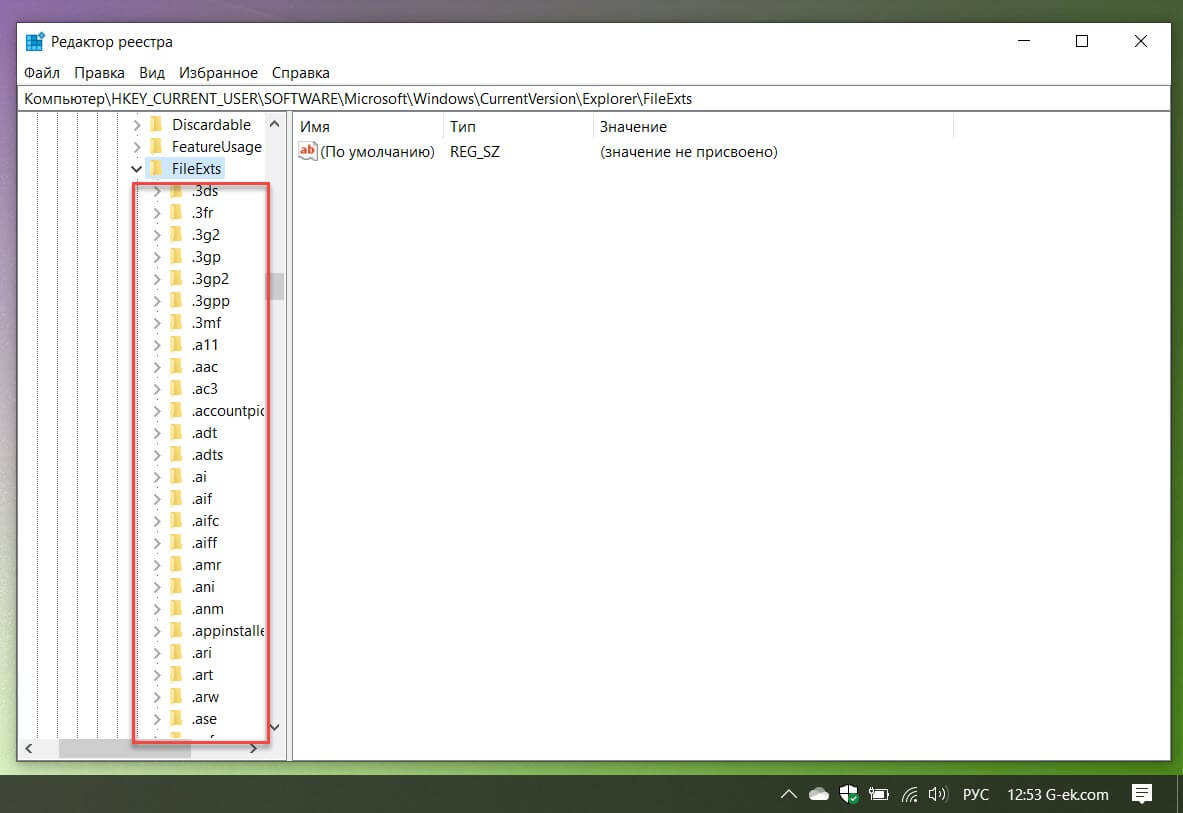Select the .amr key
This screenshot has width=1183, height=813.
pos(206,565)
